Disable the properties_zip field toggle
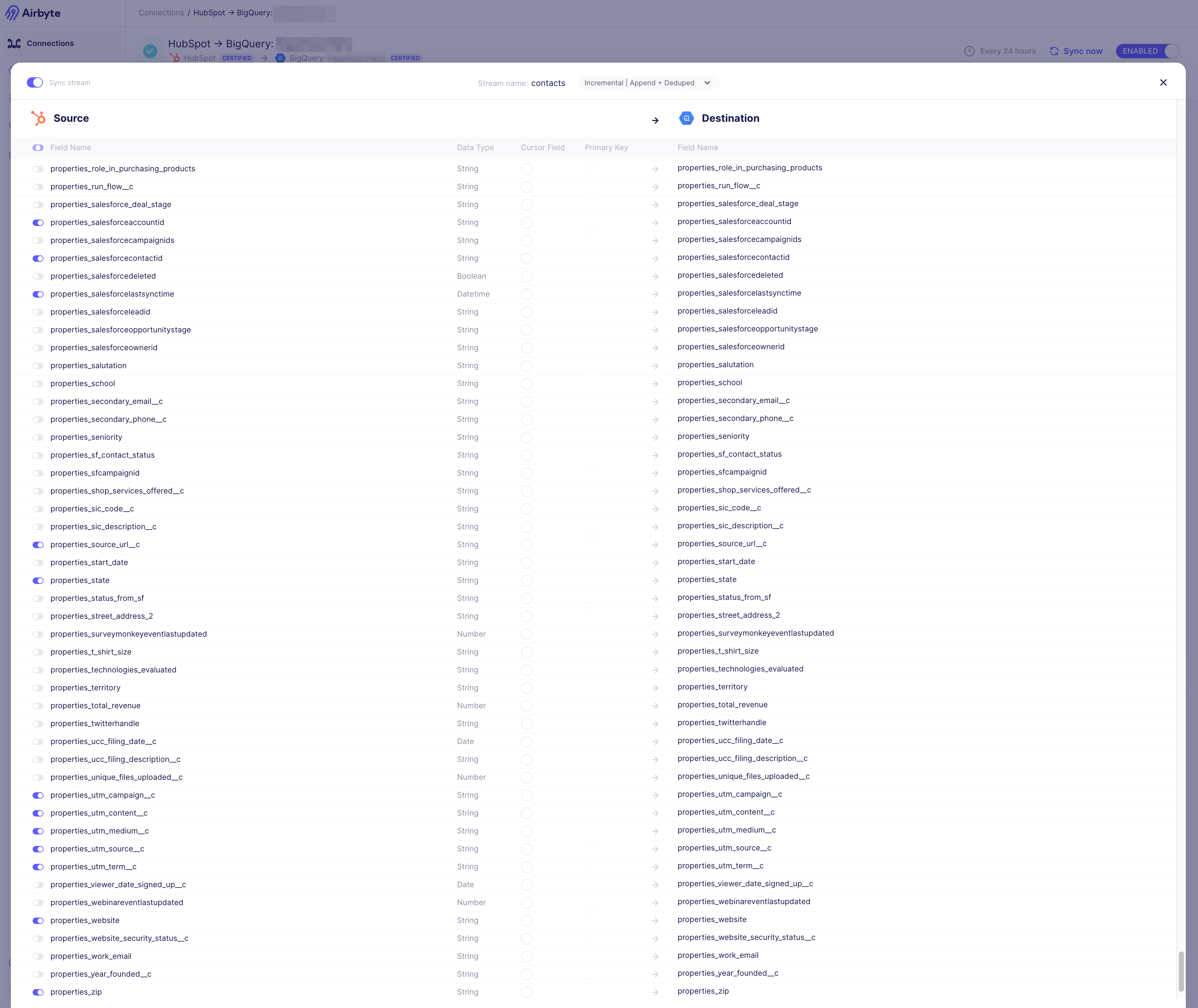 point(38,993)
